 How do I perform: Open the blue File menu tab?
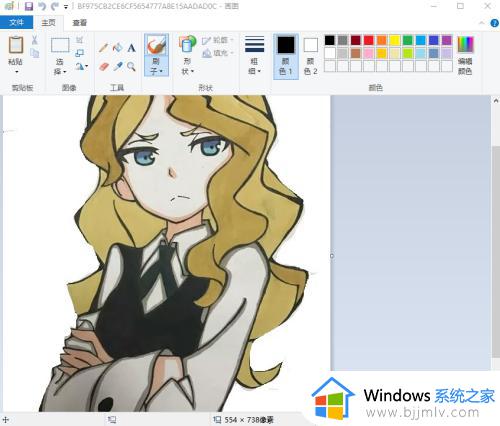pos(16,22)
